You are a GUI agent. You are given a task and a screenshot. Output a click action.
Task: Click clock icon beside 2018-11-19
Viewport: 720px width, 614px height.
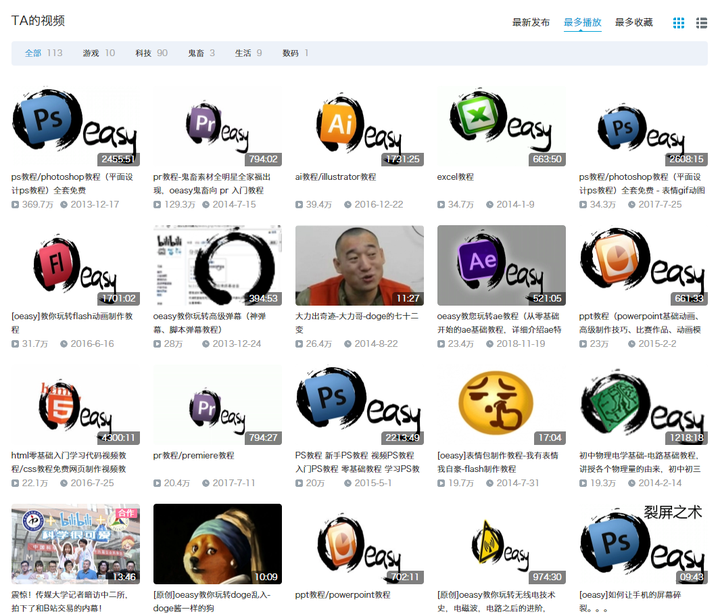tap(489, 344)
